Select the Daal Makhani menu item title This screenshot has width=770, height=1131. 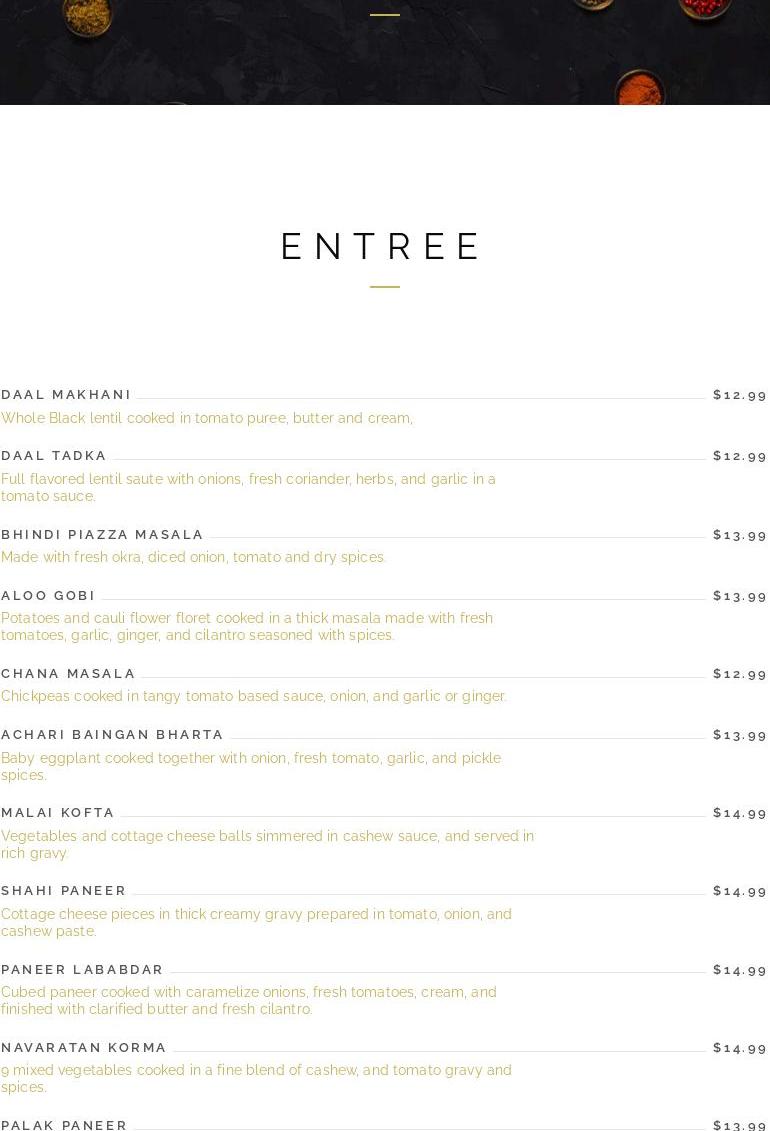66,395
